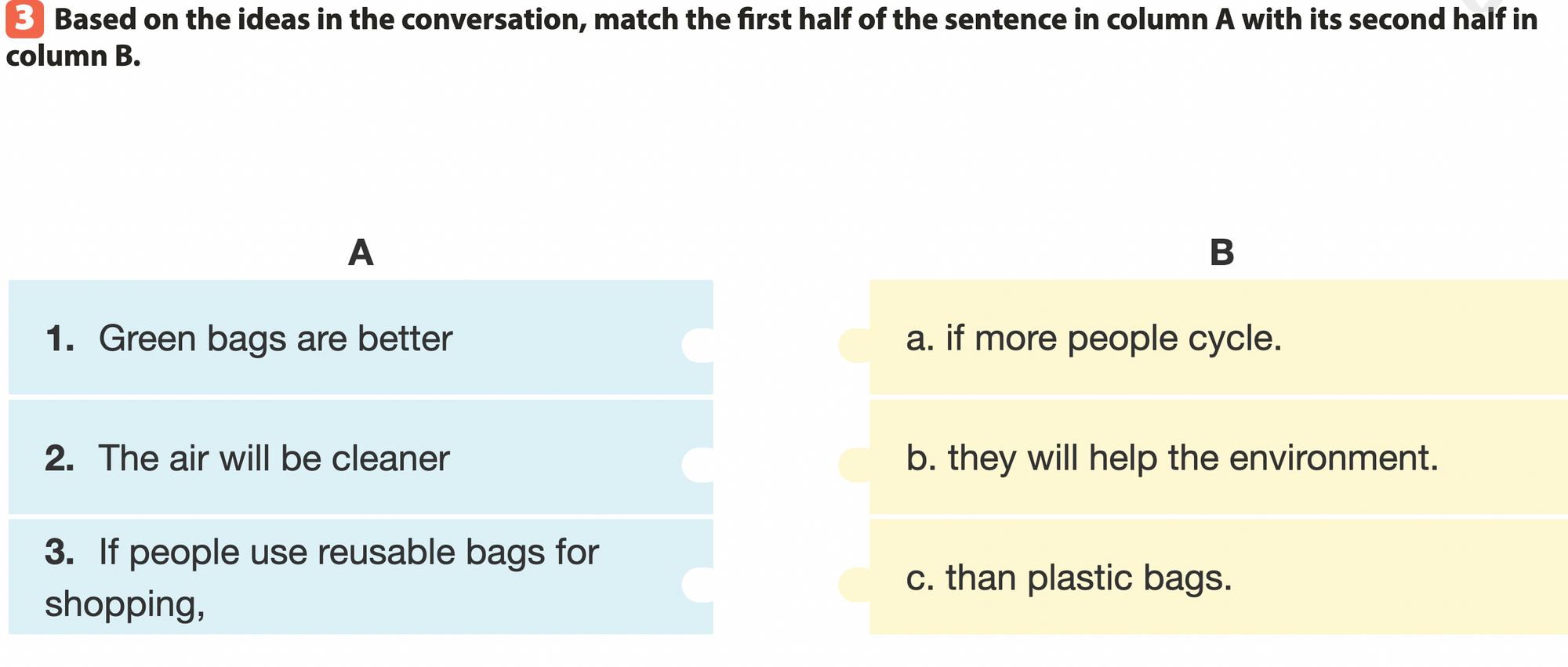Click the orange exercise number 3 badge
The image size is (1568, 667).
tap(24, 20)
